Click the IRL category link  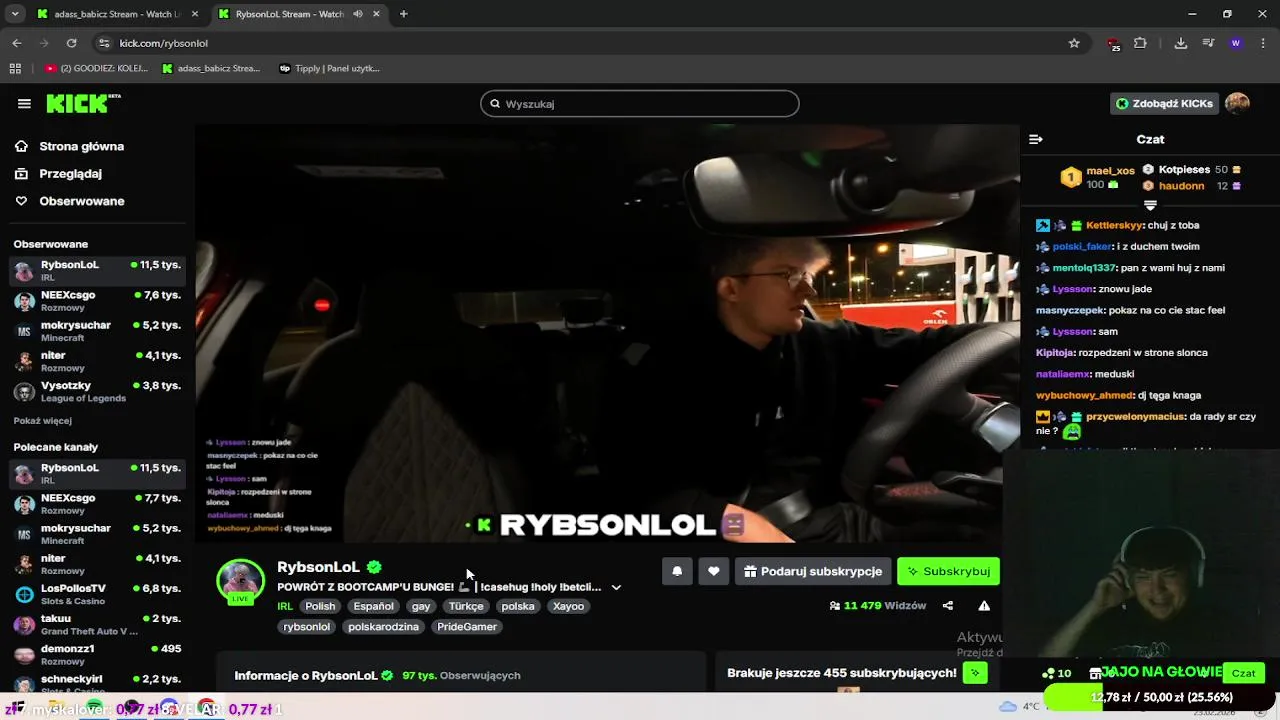click(285, 606)
